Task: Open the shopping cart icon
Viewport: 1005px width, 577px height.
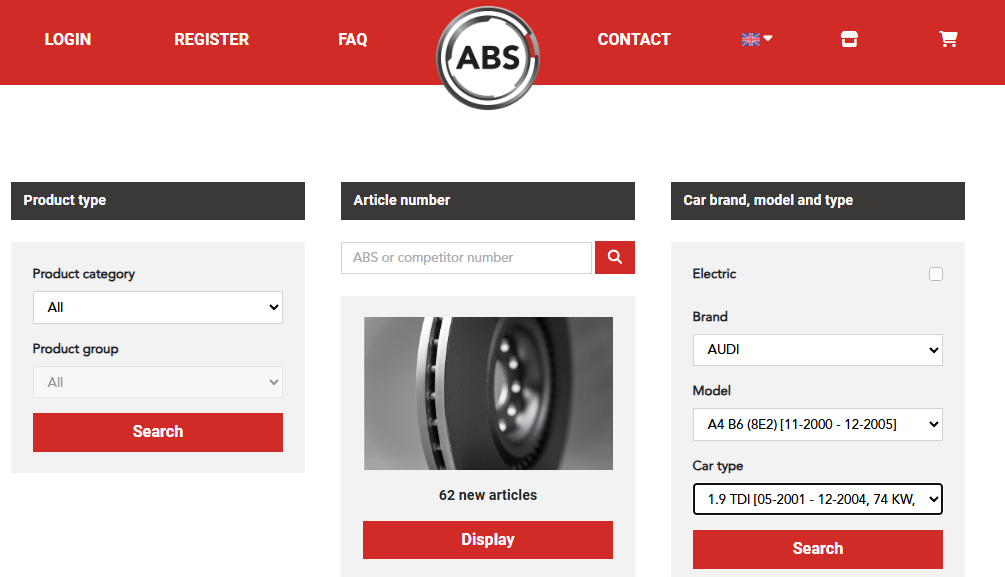Action: (948, 39)
